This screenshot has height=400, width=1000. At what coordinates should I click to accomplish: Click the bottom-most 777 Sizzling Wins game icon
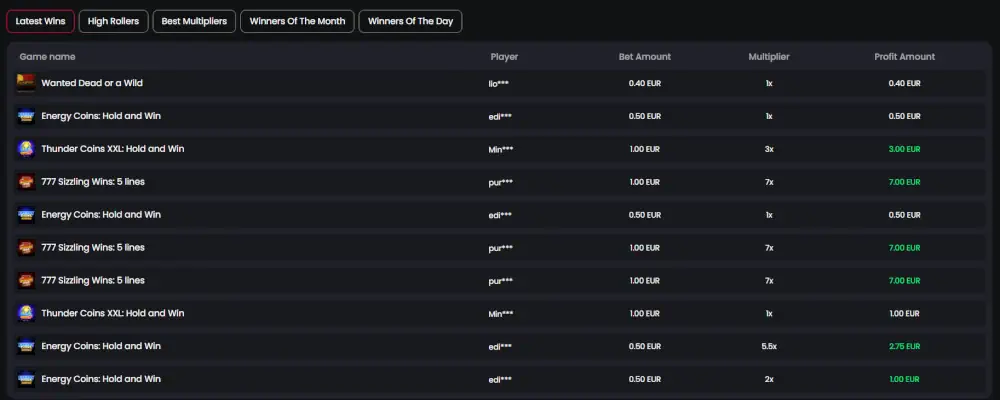click(x=26, y=281)
